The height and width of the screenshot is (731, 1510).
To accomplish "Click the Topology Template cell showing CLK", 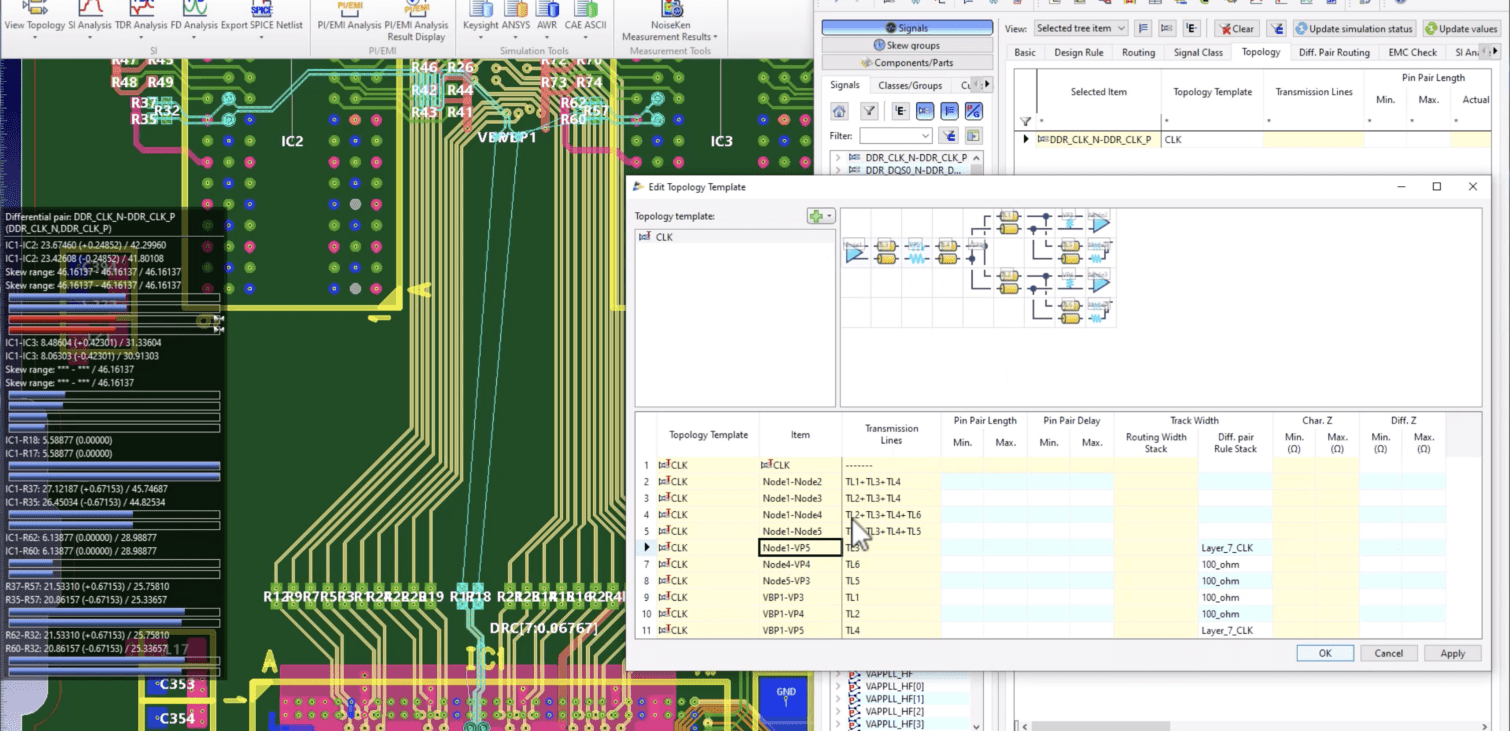I will click(x=1212, y=139).
